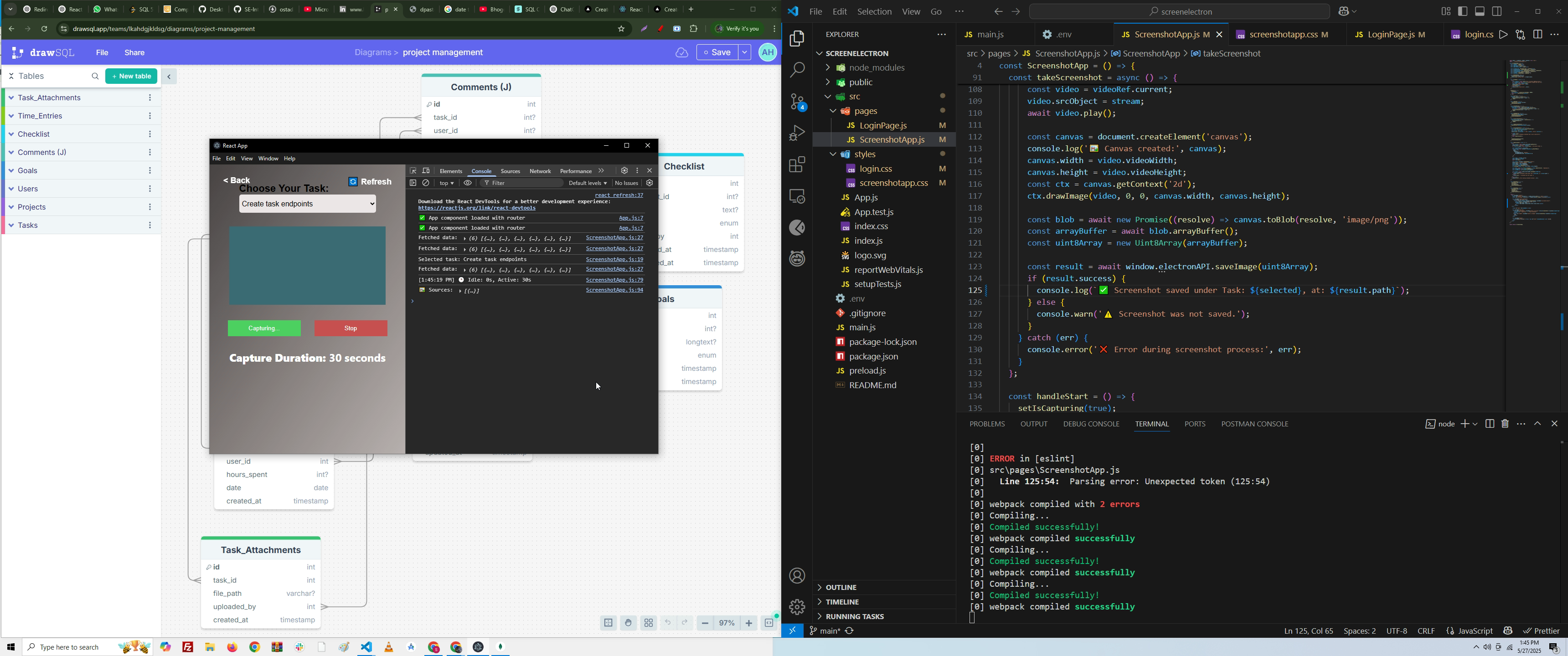Delete terminal using the trash icon
Screen dimensions: 1568x656
pyautogui.click(x=1505, y=424)
